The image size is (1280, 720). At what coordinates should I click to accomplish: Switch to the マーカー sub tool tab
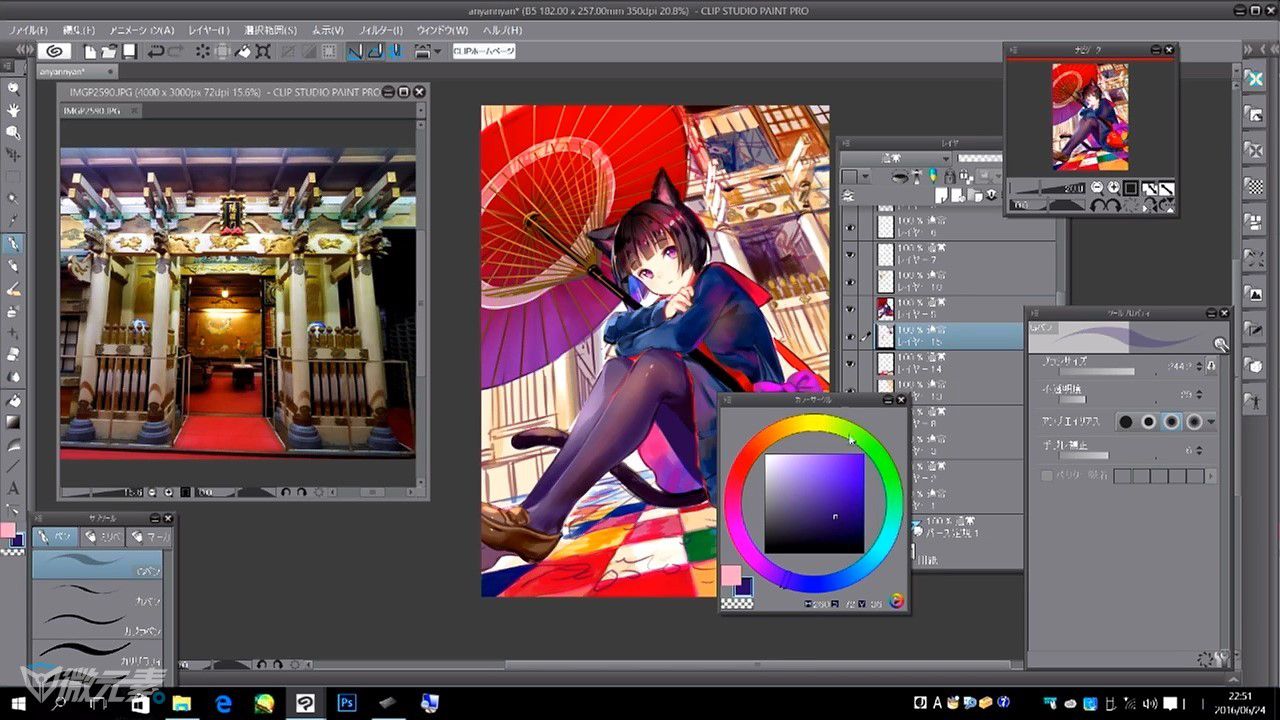[x=147, y=538]
